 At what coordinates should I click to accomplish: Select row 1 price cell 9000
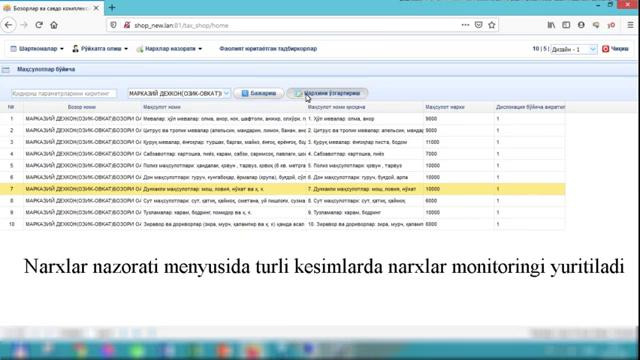(x=459, y=119)
